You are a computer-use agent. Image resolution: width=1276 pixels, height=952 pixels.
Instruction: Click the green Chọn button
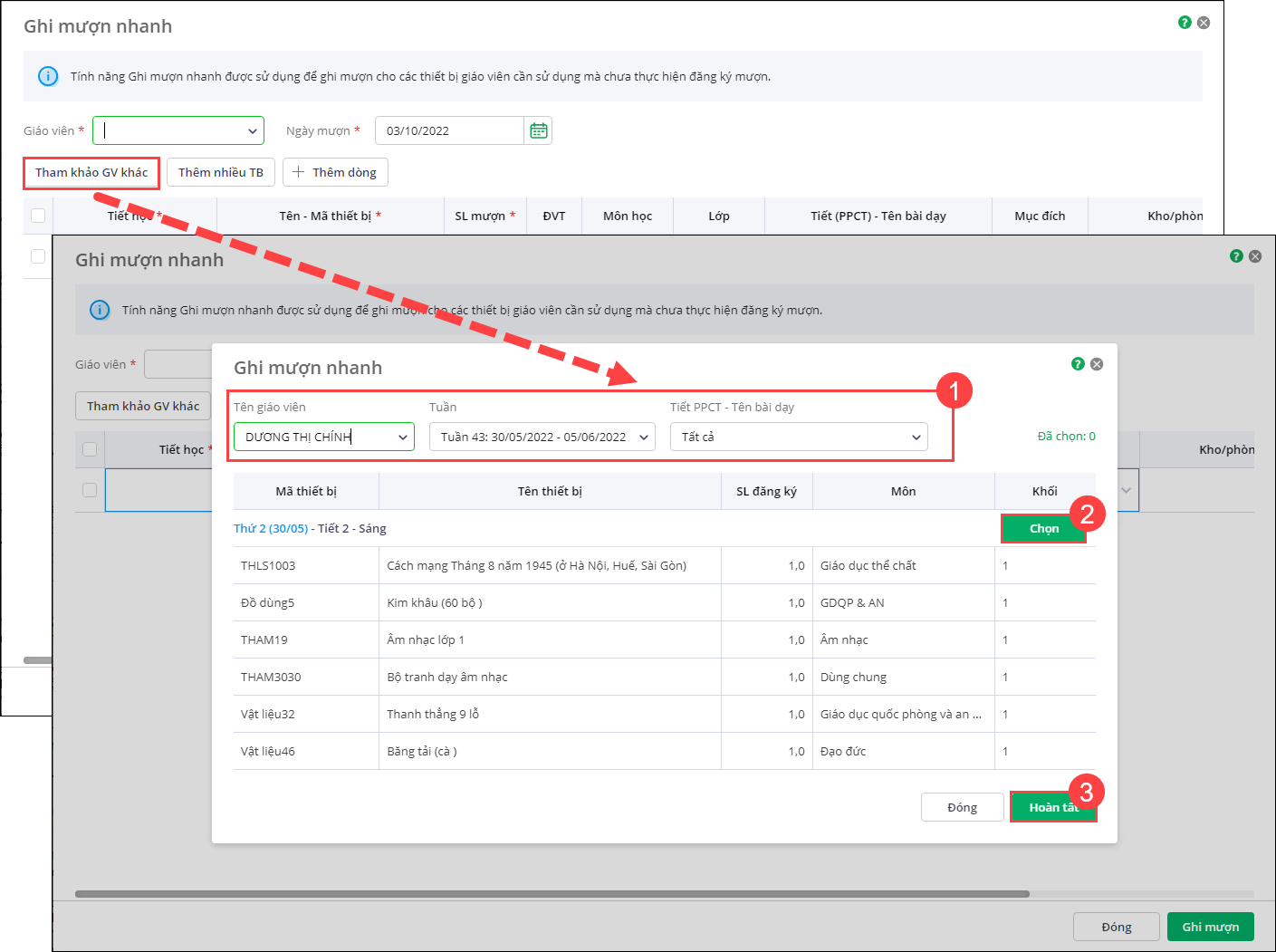coord(1044,528)
